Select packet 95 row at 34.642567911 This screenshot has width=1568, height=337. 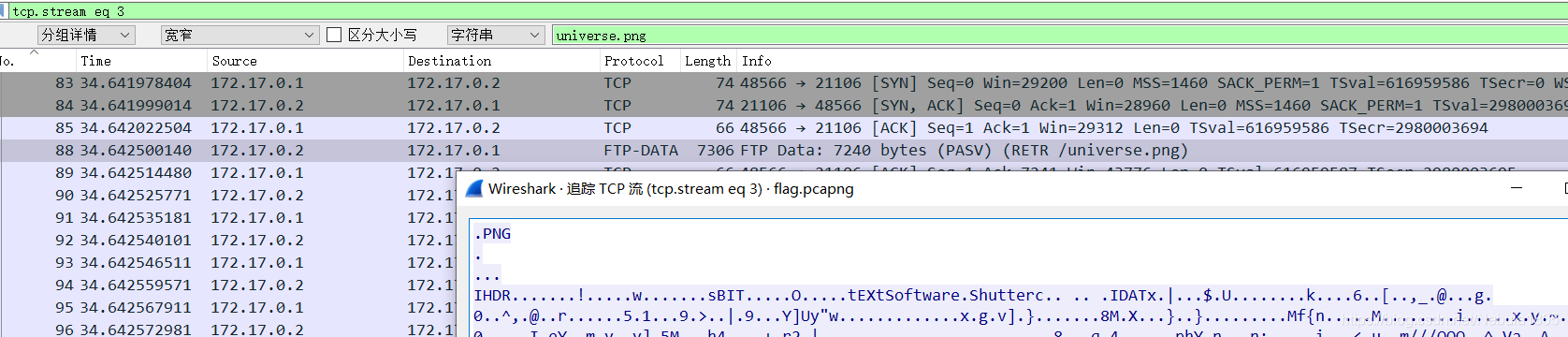coord(229,308)
